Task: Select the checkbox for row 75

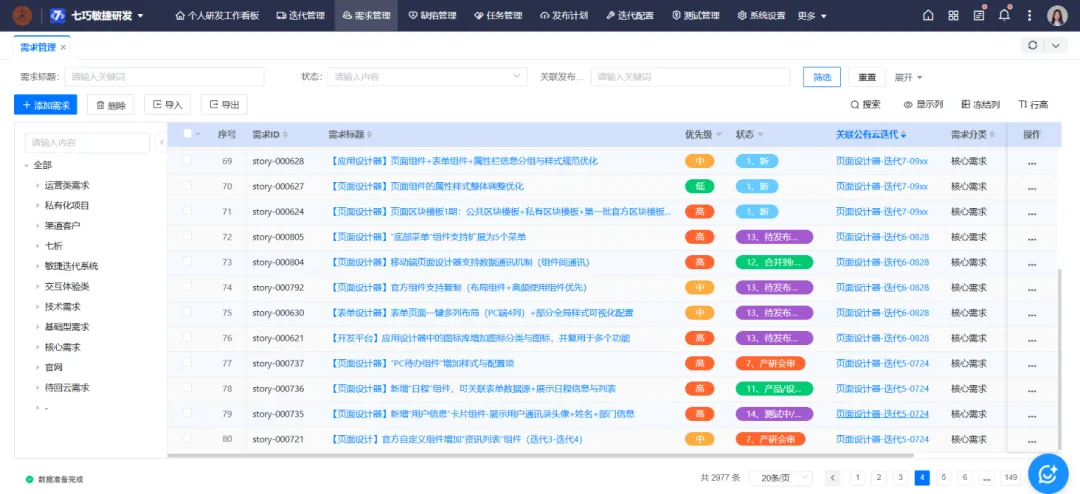Action: tap(187, 312)
